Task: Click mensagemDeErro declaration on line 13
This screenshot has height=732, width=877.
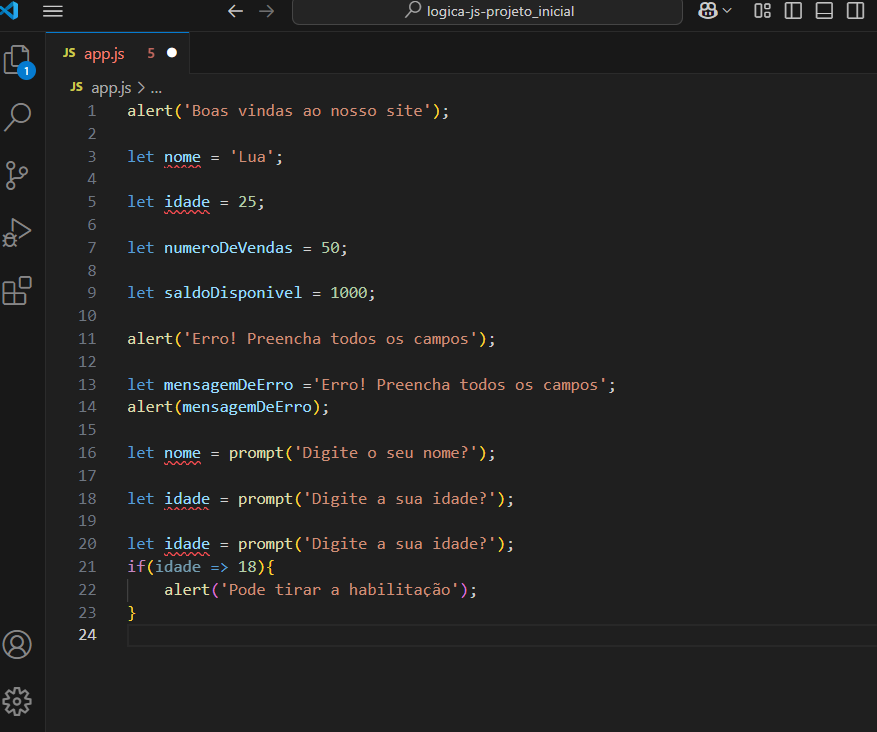Action: pos(228,385)
